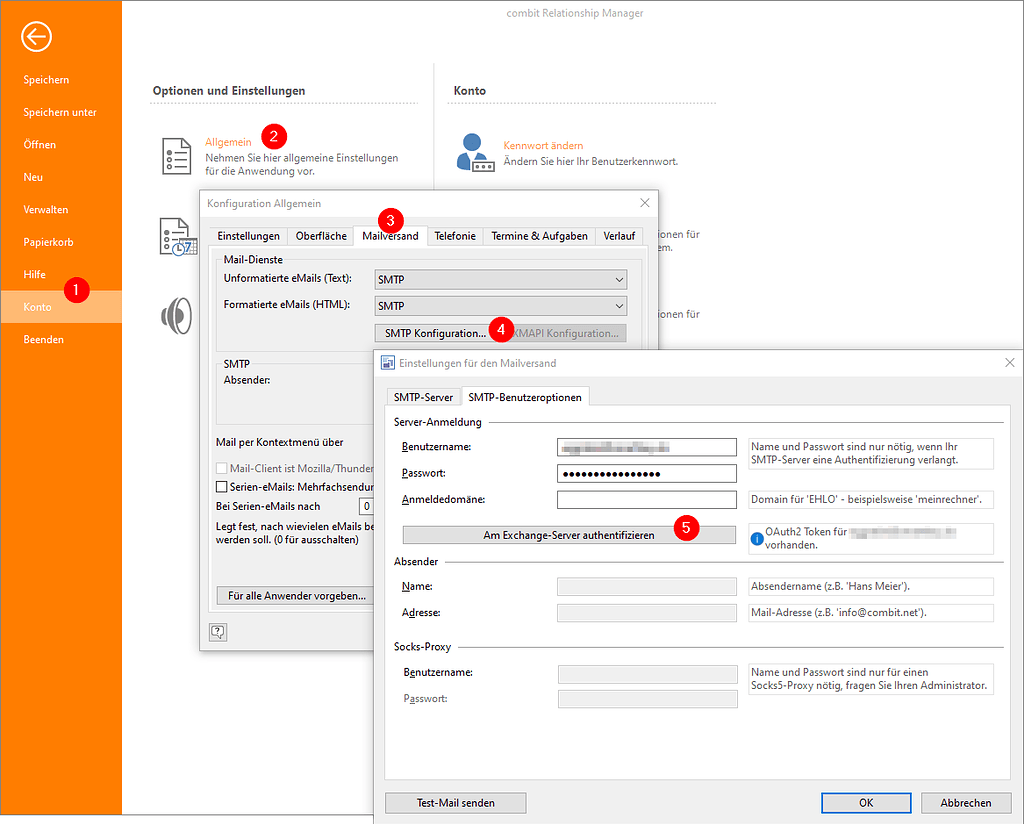Switch to the Telefonie tab

[455, 236]
